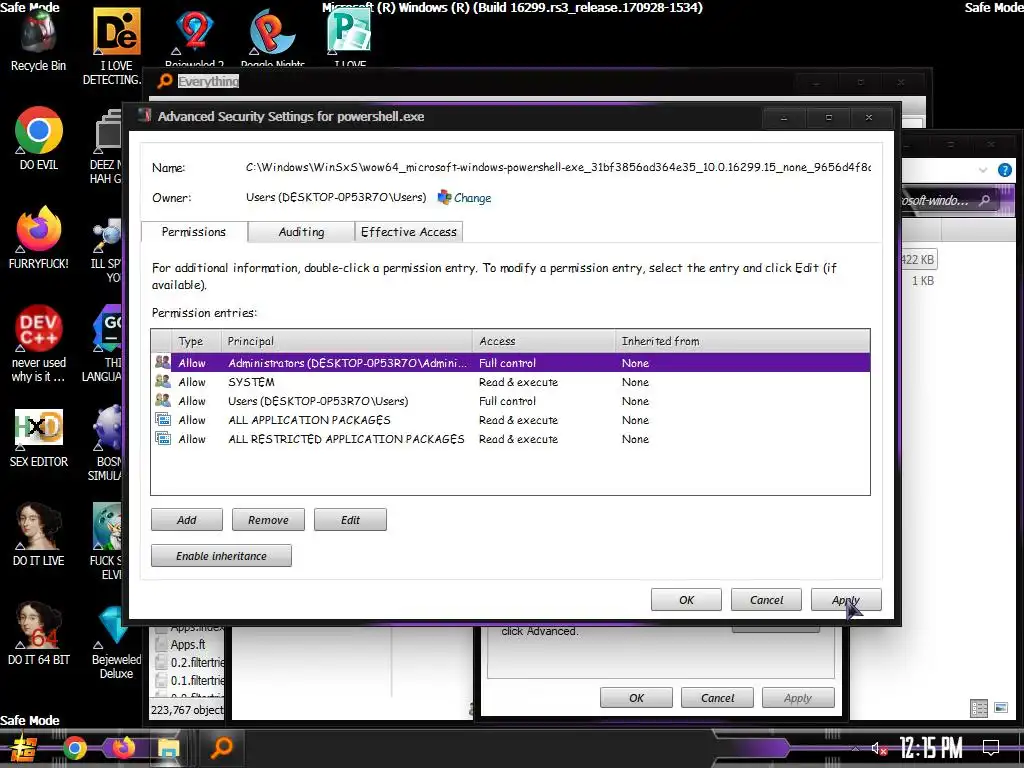The image size is (1024, 768).
Task: Click the help icon in Explorer window
Action: pyautogui.click(x=1004, y=170)
